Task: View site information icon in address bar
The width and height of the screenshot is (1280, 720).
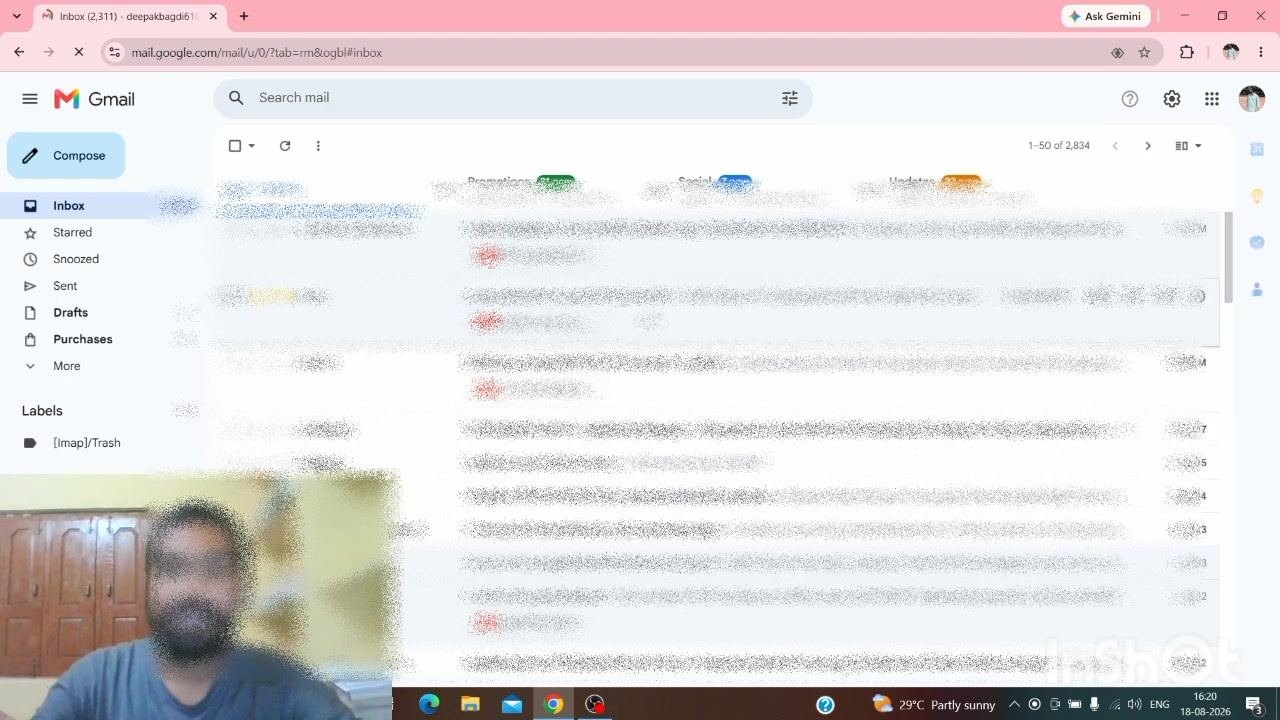Action: 114,53
